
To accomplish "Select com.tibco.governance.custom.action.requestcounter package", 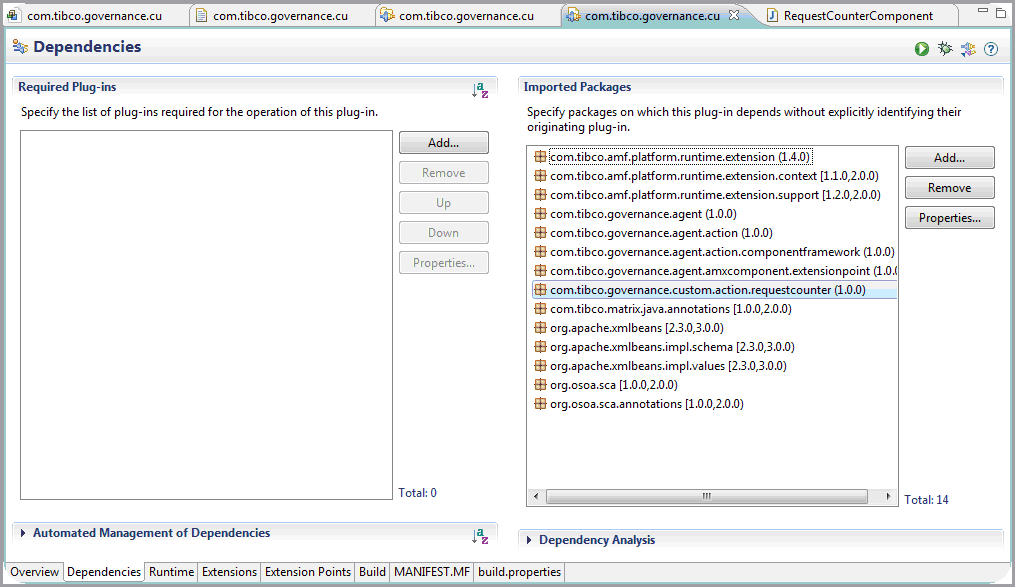I will (x=715, y=290).
